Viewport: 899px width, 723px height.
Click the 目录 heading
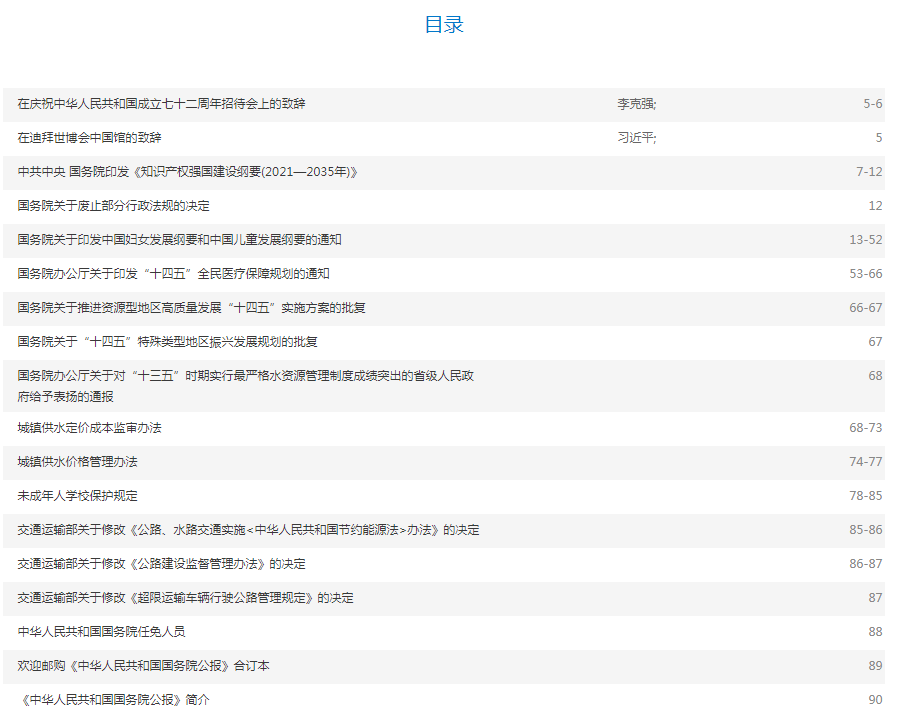(x=444, y=25)
